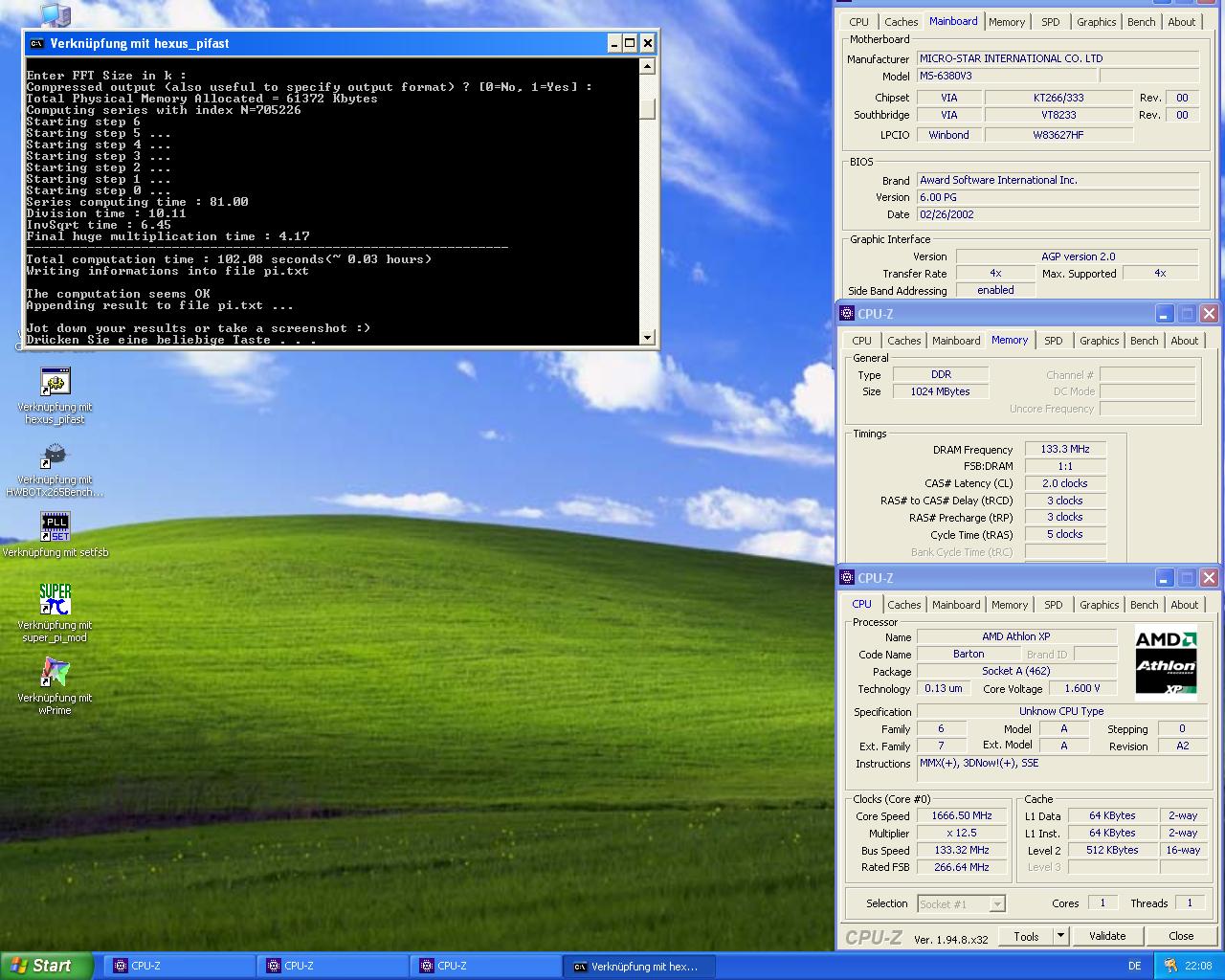Open Bench tab in Mainboard window
This screenshot has width=1225, height=980.
(1141, 22)
